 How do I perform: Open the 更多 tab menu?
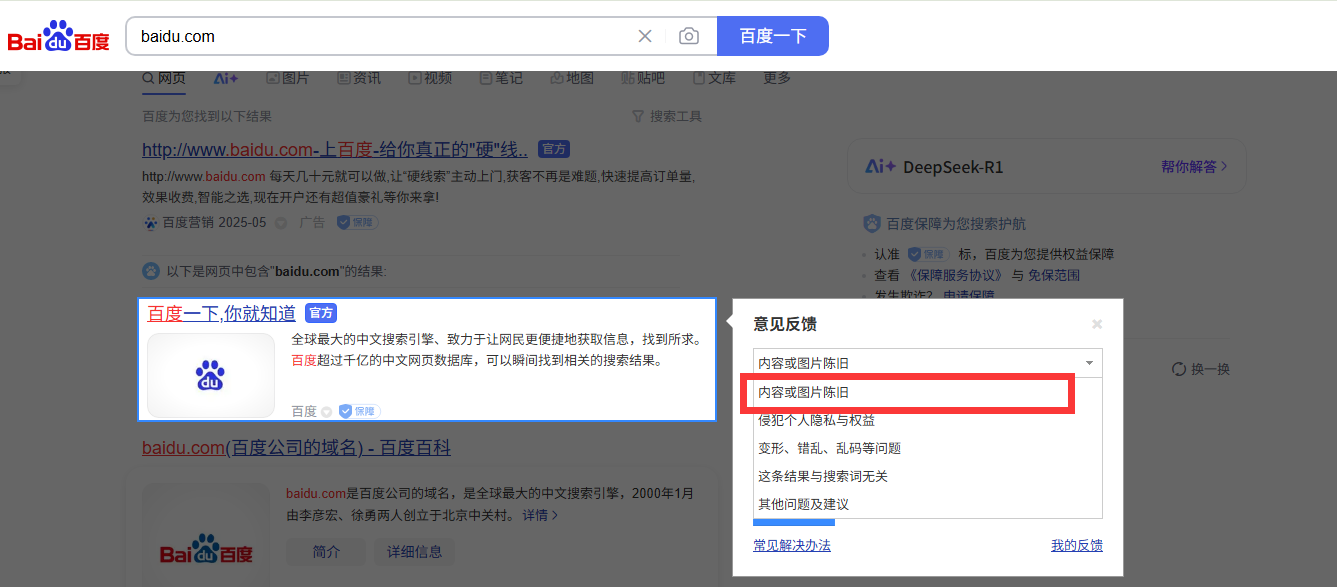click(x=777, y=78)
